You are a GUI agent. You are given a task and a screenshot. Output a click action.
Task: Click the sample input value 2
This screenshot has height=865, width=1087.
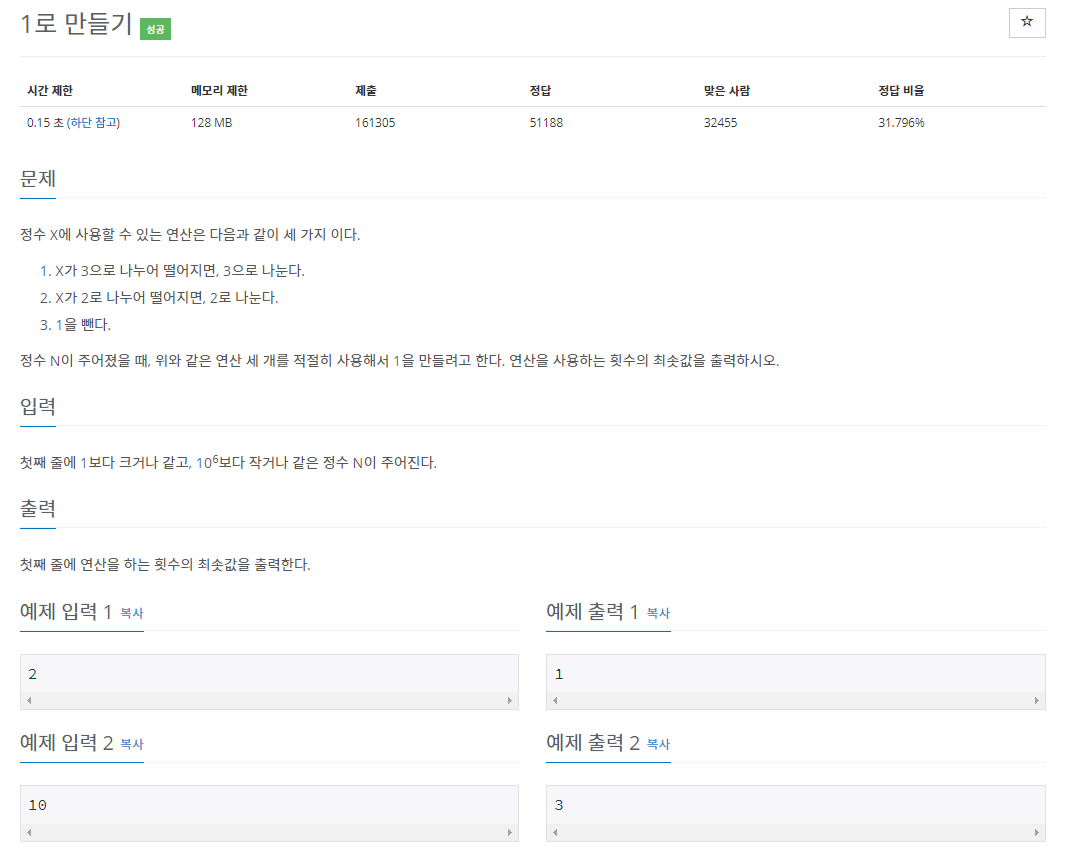point(33,674)
